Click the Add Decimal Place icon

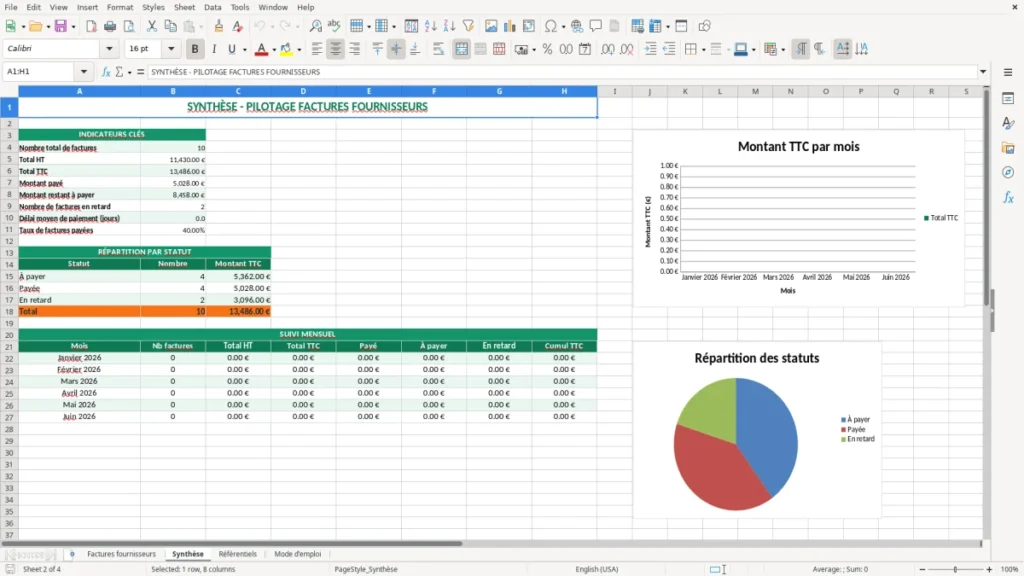(607, 49)
